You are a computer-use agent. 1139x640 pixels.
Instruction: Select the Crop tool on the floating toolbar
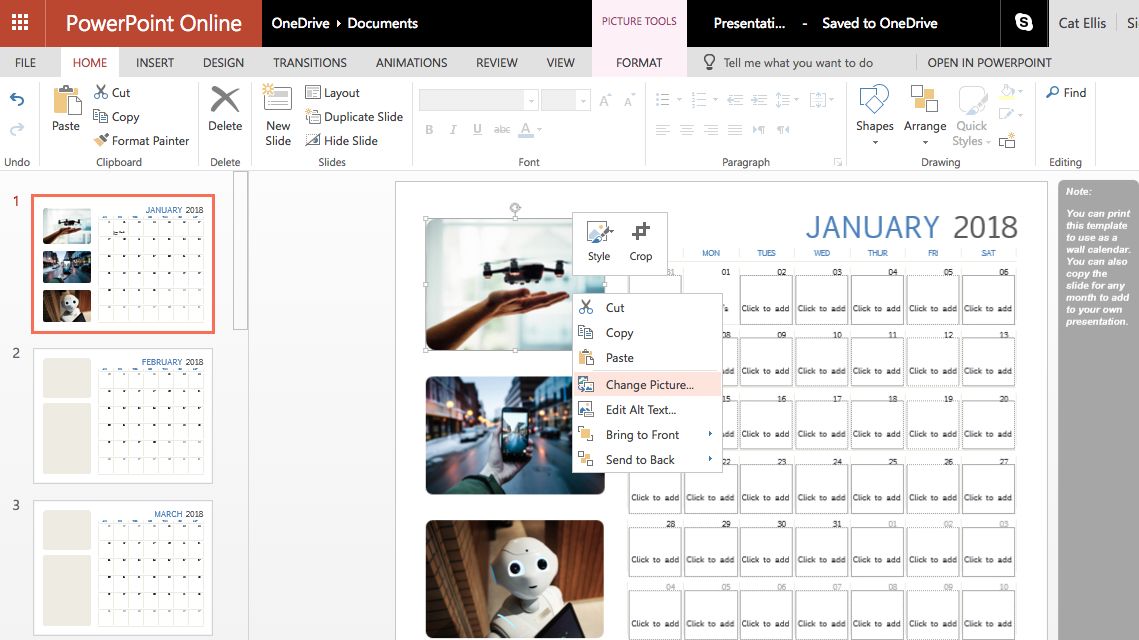[641, 243]
